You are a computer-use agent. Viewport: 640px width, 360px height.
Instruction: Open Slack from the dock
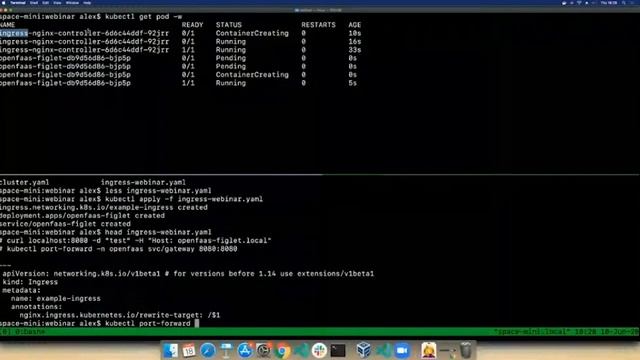point(320,350)
